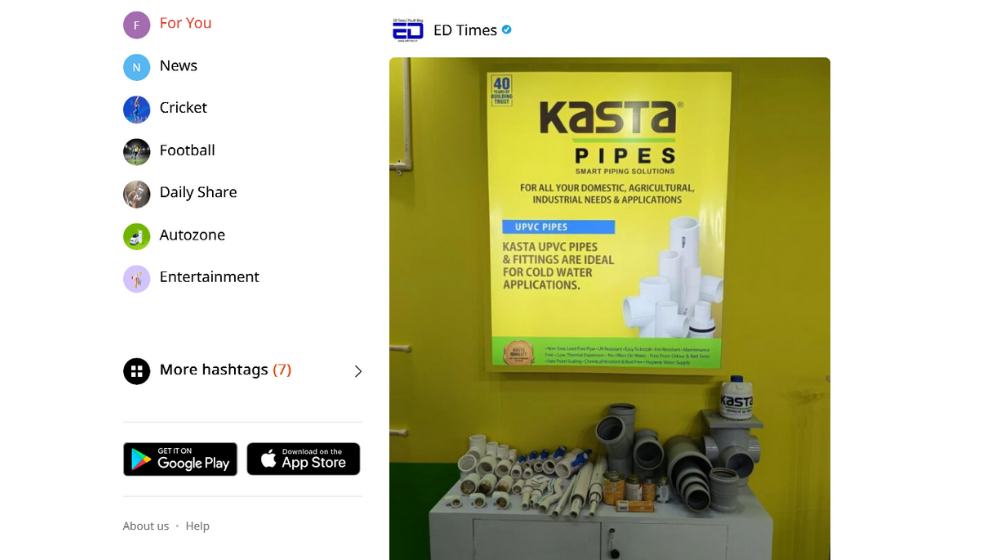Select the Football category icon

(x=136, y=152)
